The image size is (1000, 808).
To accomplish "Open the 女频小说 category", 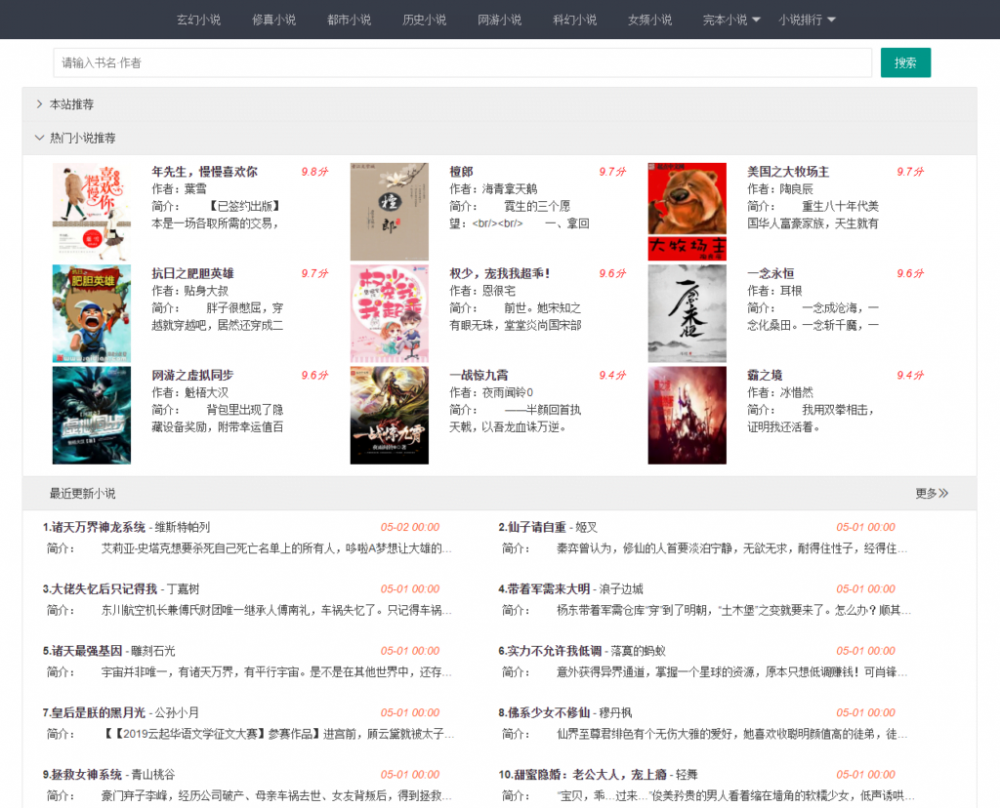I will tap(650, 20).
